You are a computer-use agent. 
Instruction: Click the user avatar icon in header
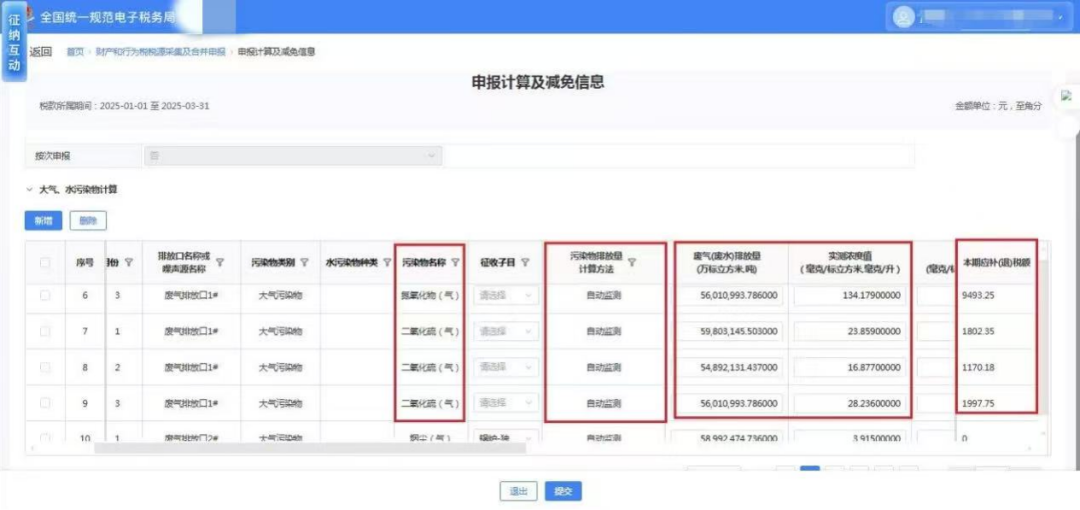(904, 17)
